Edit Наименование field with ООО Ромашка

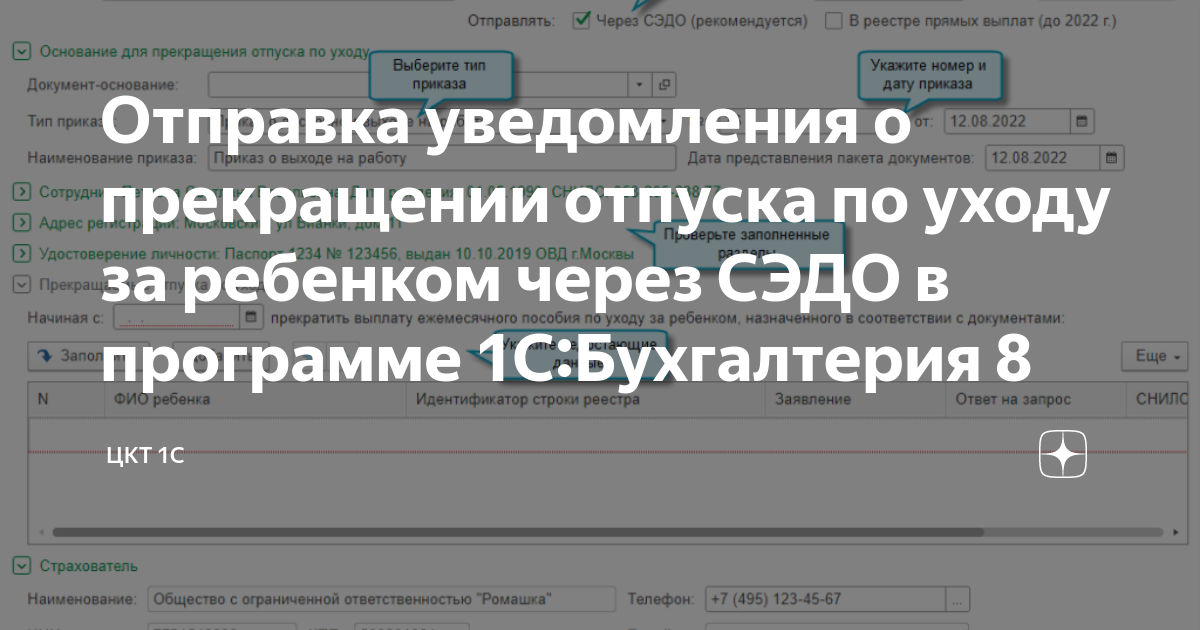click(381, 599)
